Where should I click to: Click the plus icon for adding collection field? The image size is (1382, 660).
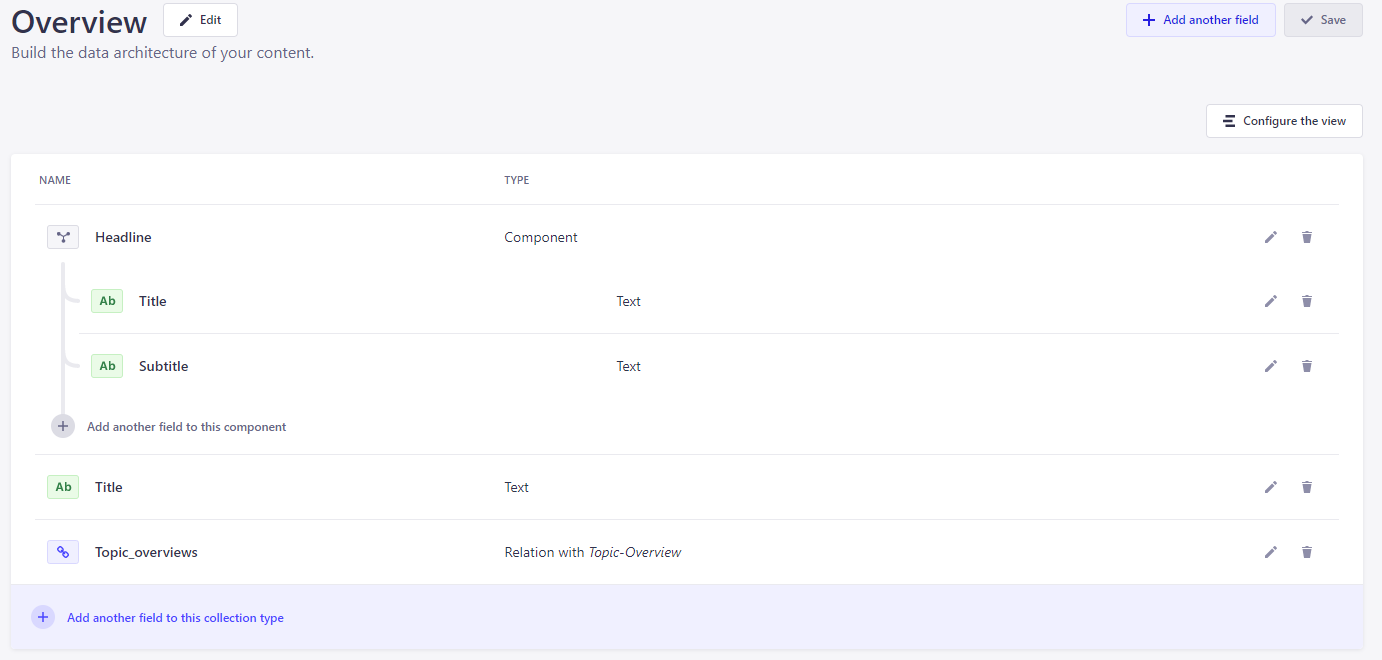[43, 618]
